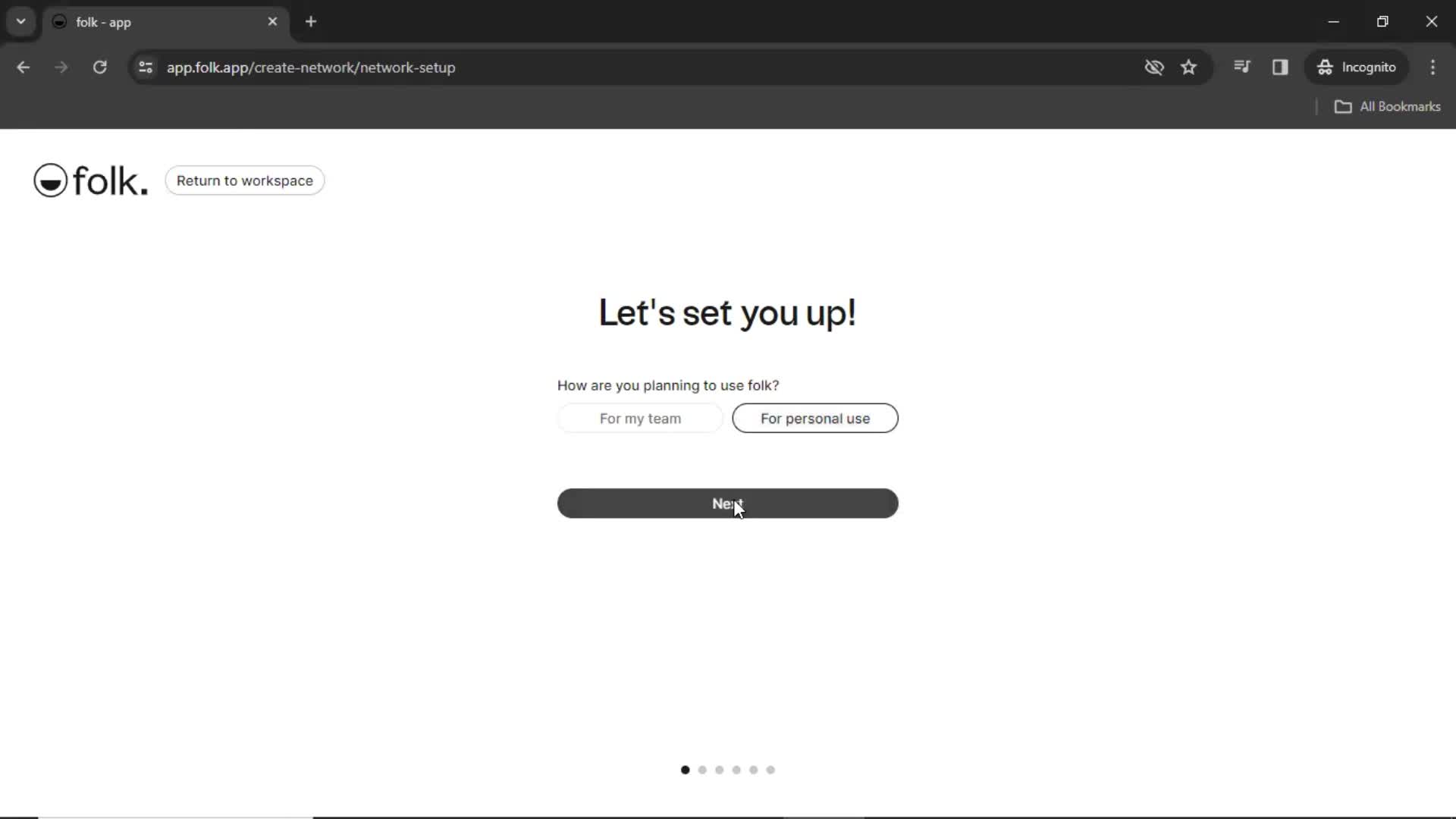This screenshot has width=1456, height=819.
Task: Click the browser forward navigation icon
Action: point(62,67)
